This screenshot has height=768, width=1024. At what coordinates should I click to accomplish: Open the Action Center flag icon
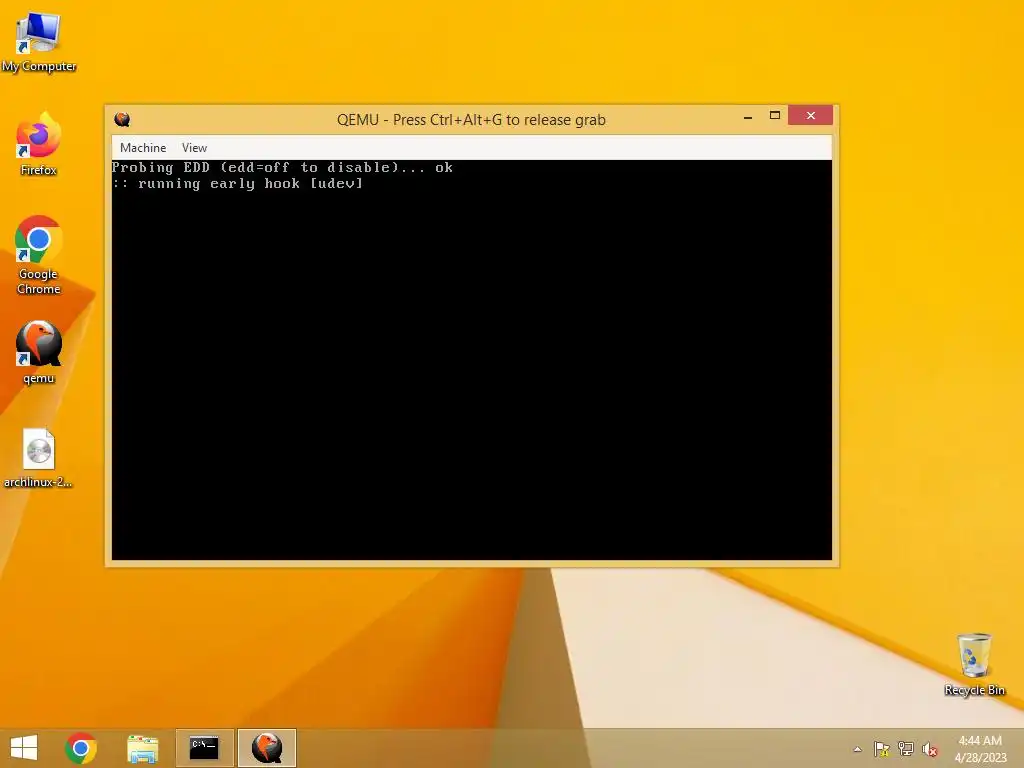point(882,749)
